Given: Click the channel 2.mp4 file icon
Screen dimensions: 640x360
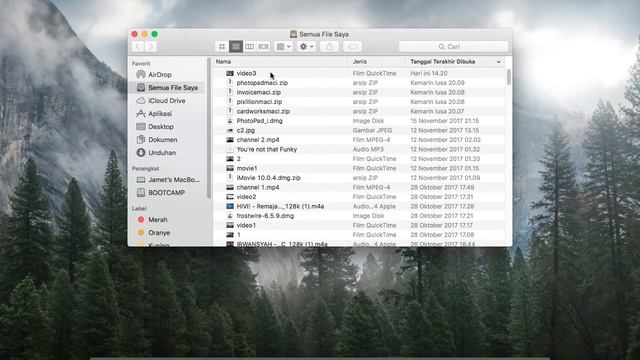Looking at the screenshot, I should [x=230, y=140].
